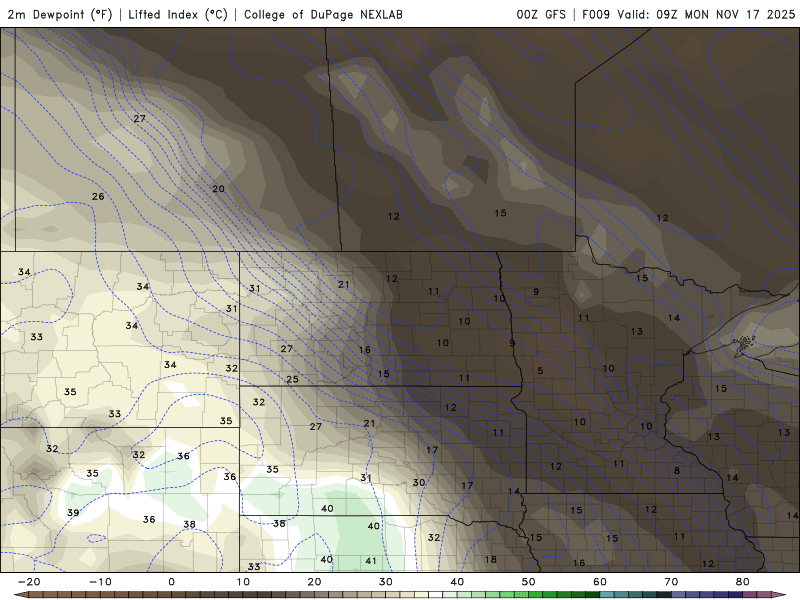Click the map dewpoint value 27 nearest the top
800x600 pixels.
[139, 118]
